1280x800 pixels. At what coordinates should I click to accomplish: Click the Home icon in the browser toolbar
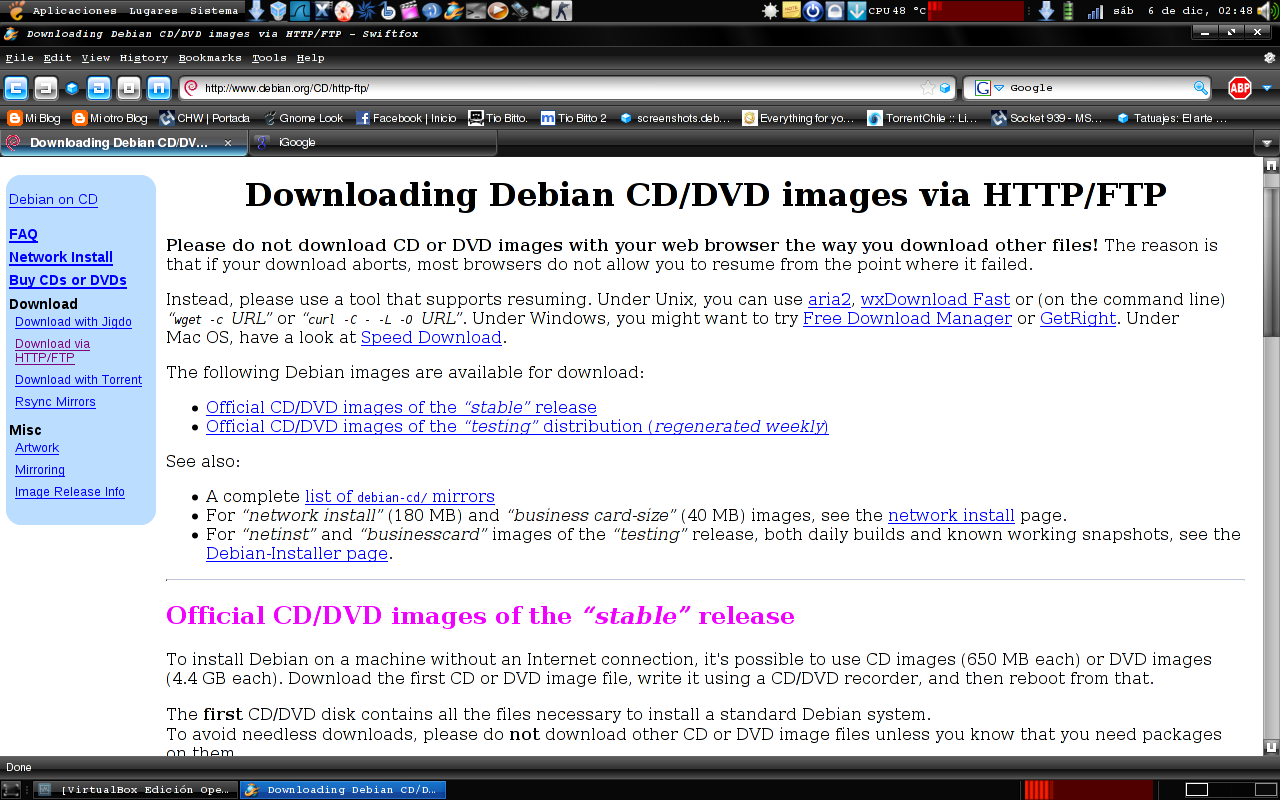pyautogui.click(x=158, y=88)
